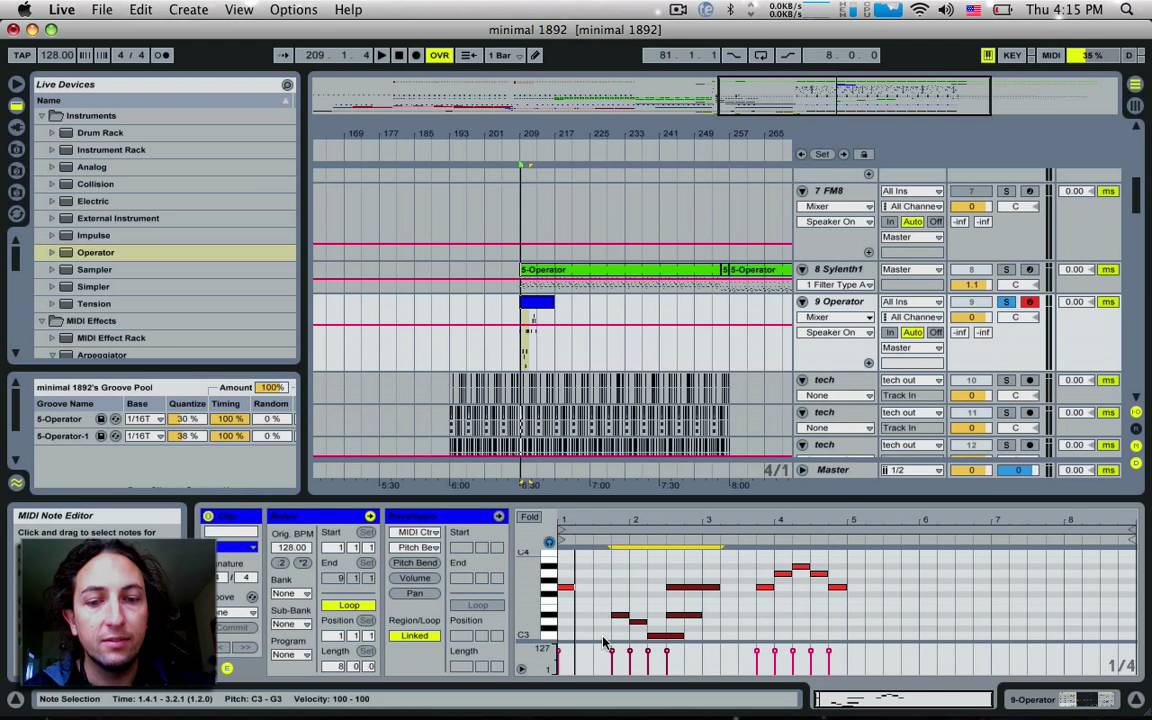Toggle the KEY map mode switch
The height and width of the screenshot is (720, 1152).
1012,55
